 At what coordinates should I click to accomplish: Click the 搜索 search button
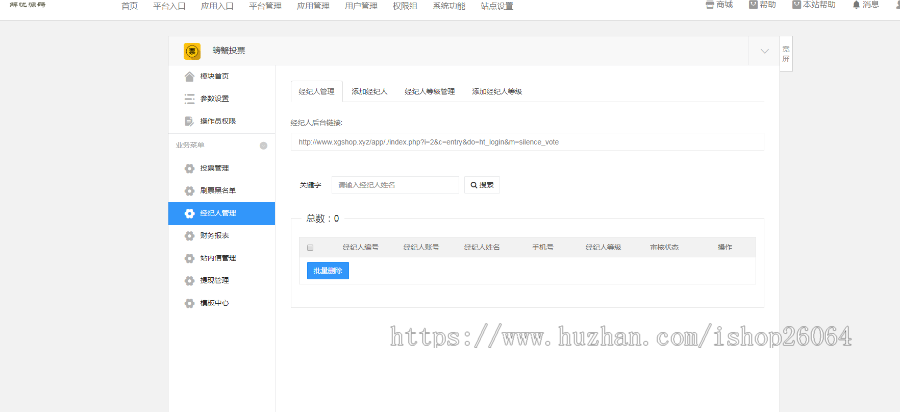(x=482, y=185)
